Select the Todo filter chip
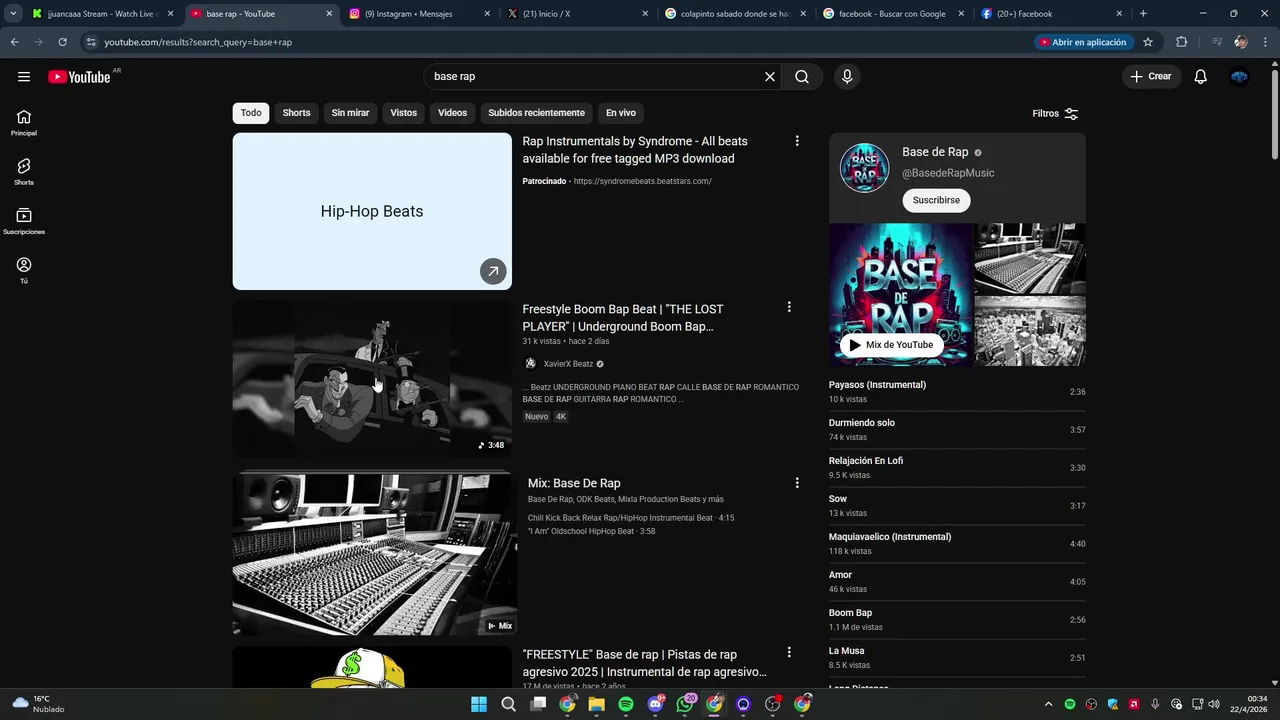The image size is (1280, 720). (x=251, y=113)
